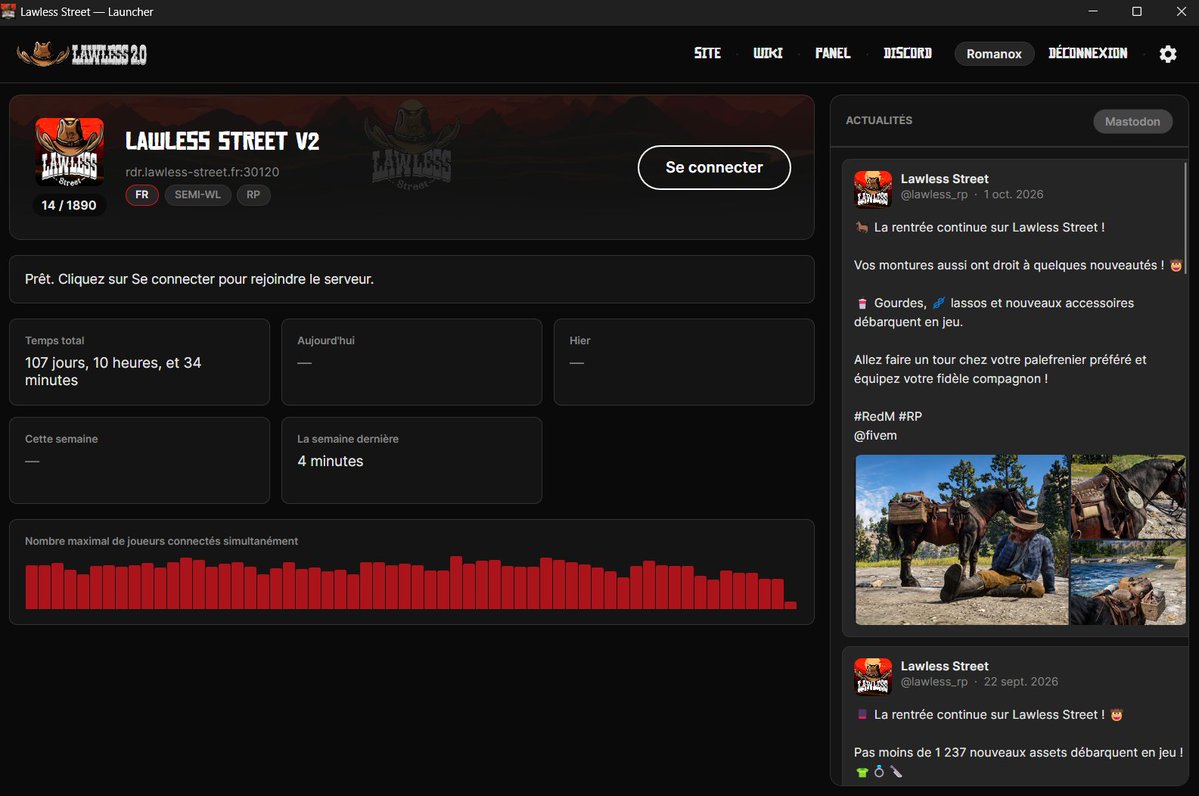Image resolution: width=1199 pixels, height=796 pixels.
Task: Click the news feed scrollbar
Action: pyautogui.click(x=1185, y=216)
